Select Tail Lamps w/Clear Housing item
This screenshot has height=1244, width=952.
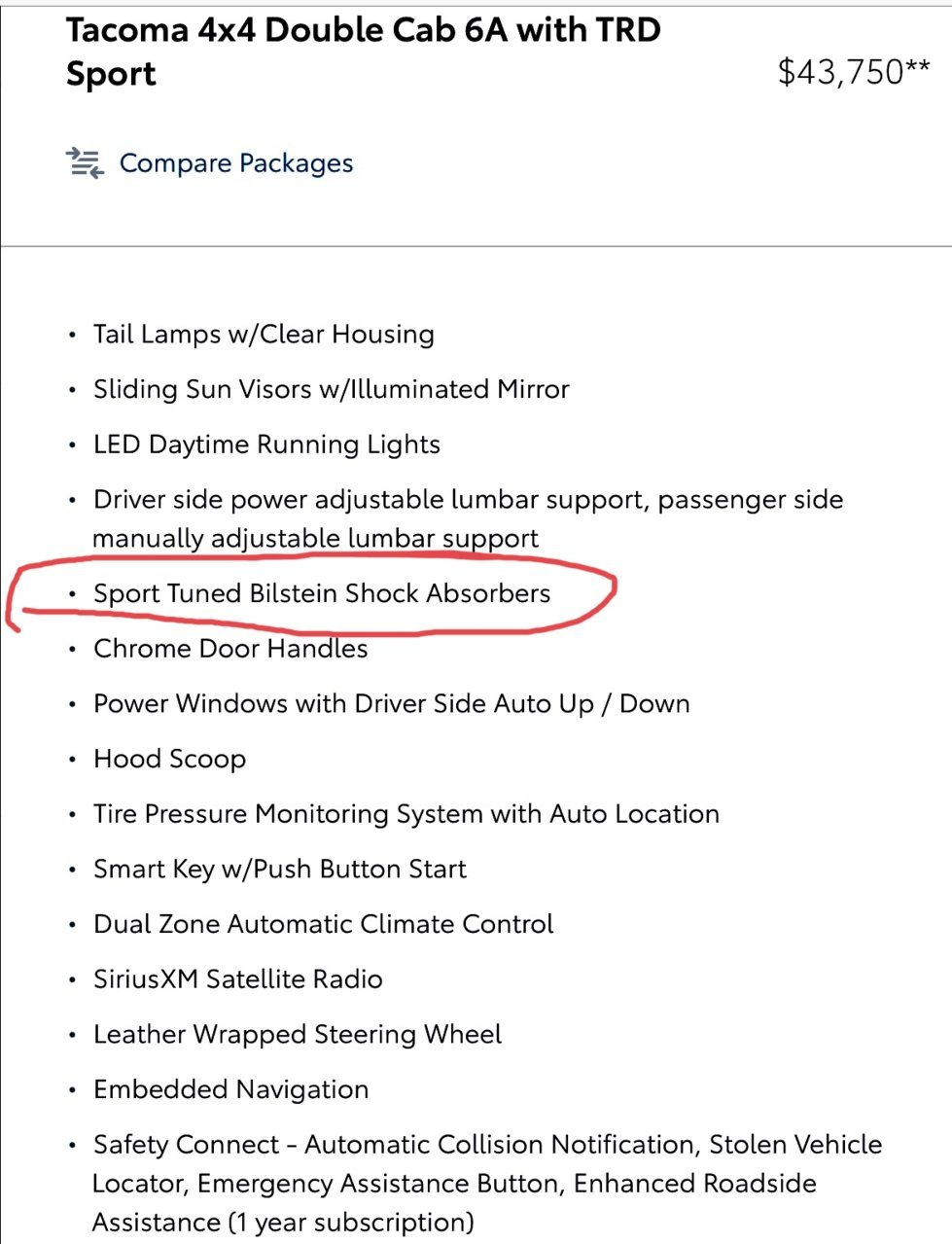coord(264,335)
